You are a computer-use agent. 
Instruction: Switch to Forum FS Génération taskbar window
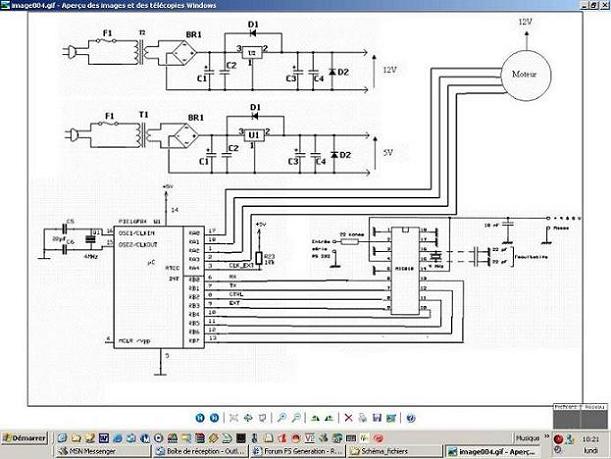tap(298, 452)
